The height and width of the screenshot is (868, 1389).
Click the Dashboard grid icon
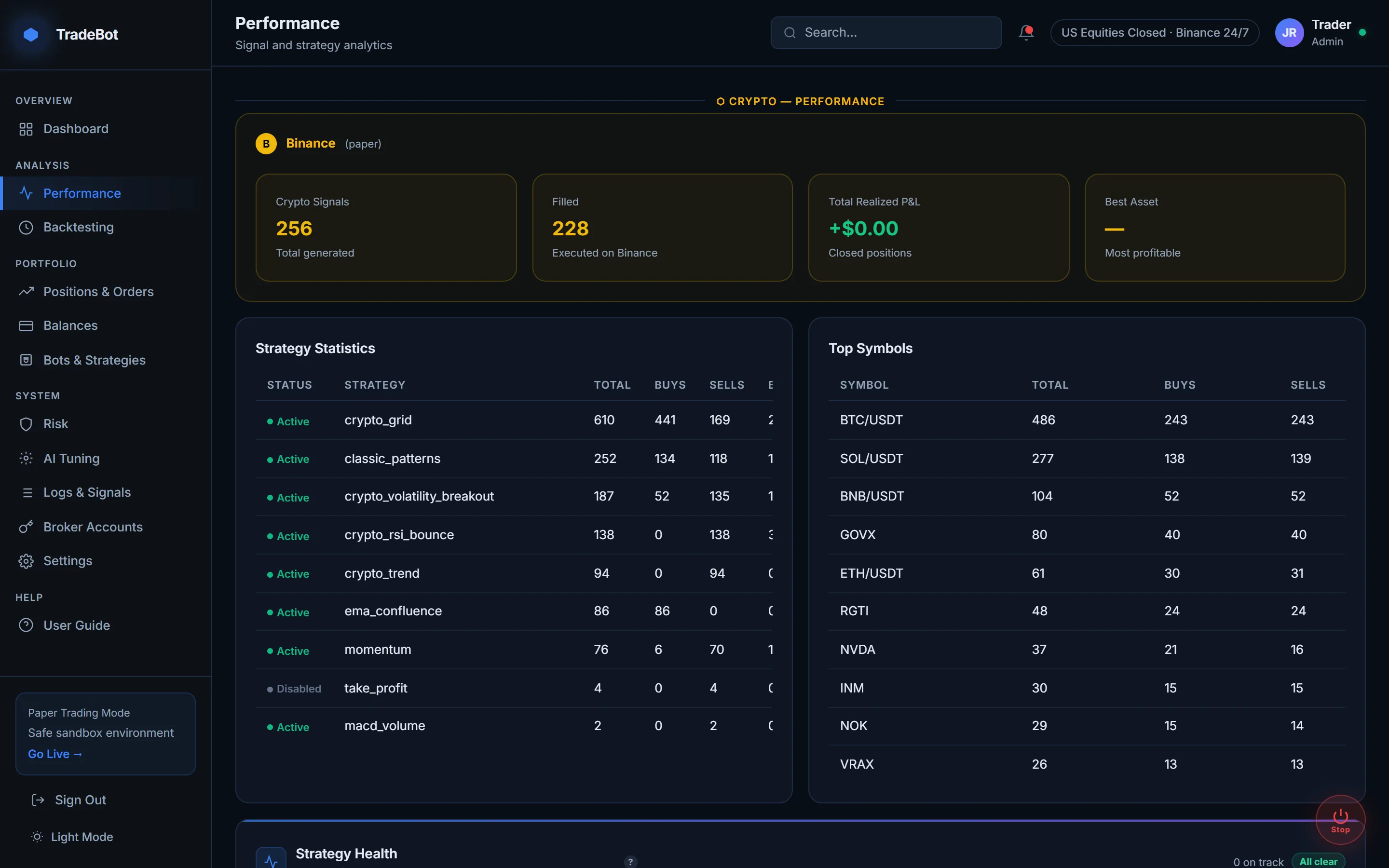(26, 129)
